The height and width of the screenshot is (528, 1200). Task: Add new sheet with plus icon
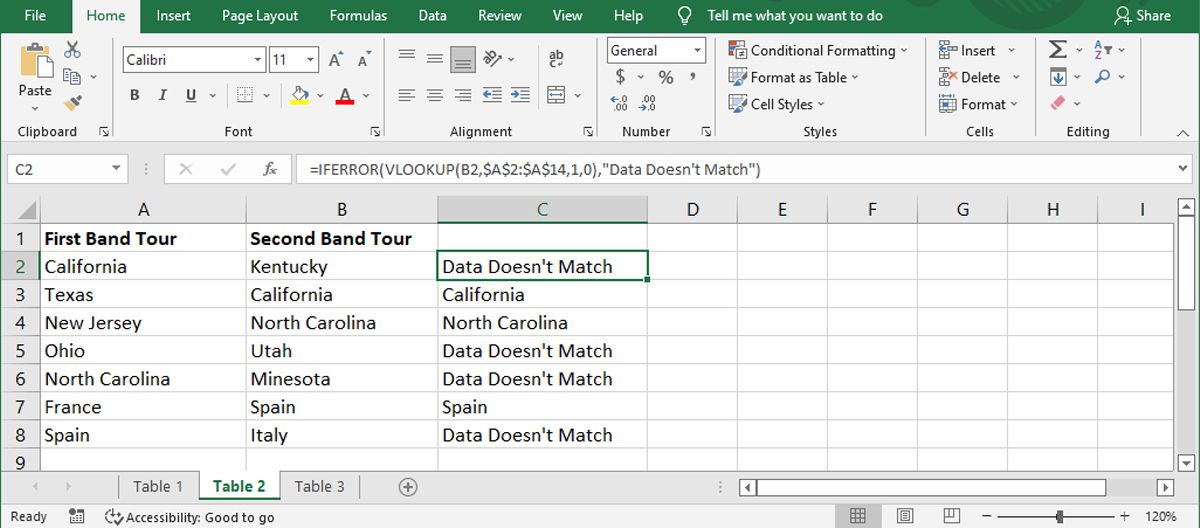coord(408,487)
